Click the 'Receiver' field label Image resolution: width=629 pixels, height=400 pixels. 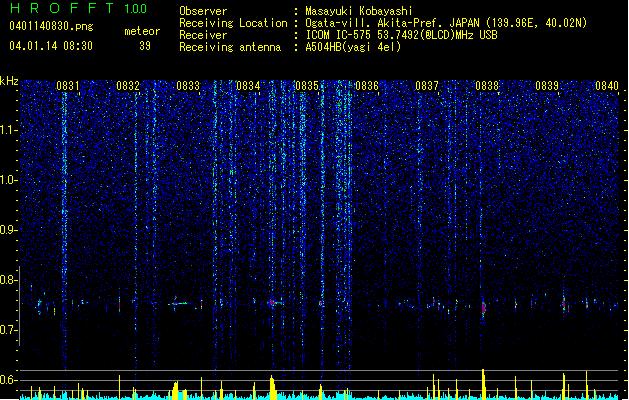click(x=203, y=35)
